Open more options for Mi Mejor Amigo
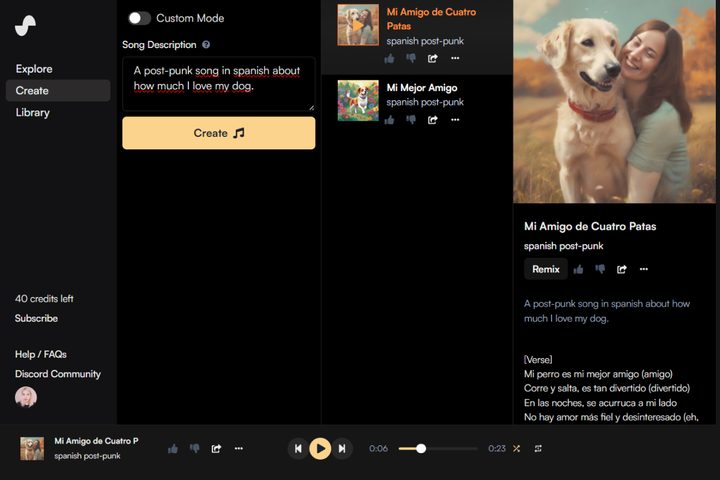This screenshot has height=480, width=720. (x=455, y=119)
